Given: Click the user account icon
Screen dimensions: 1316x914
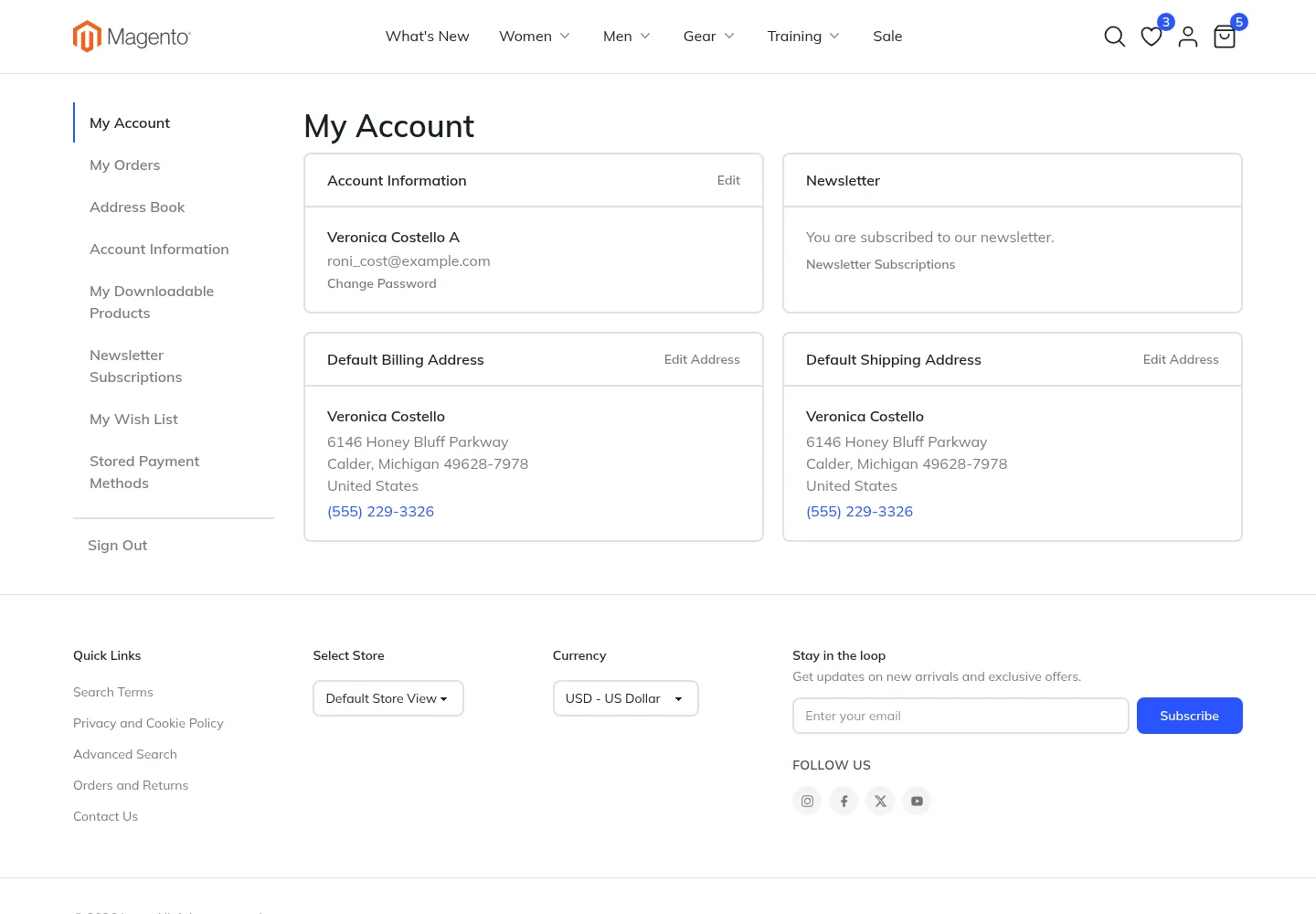Looking at the screenshot, I should point(1188,37).
